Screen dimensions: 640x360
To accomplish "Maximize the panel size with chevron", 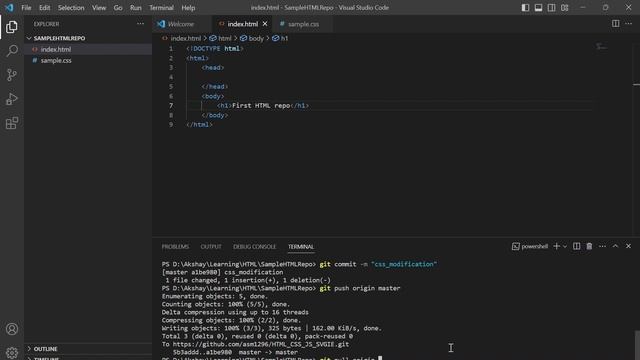I will pos(616,246).
